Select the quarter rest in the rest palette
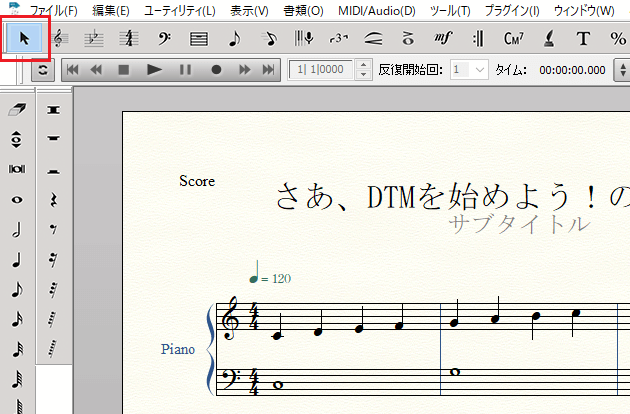630x414 pixels. click(x=53, y=199)
